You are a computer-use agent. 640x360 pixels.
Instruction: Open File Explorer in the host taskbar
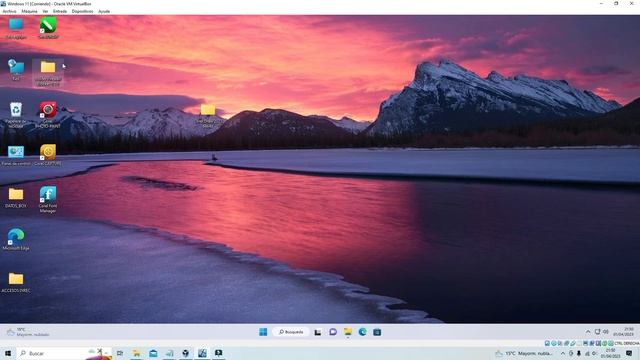click(136, 353)
